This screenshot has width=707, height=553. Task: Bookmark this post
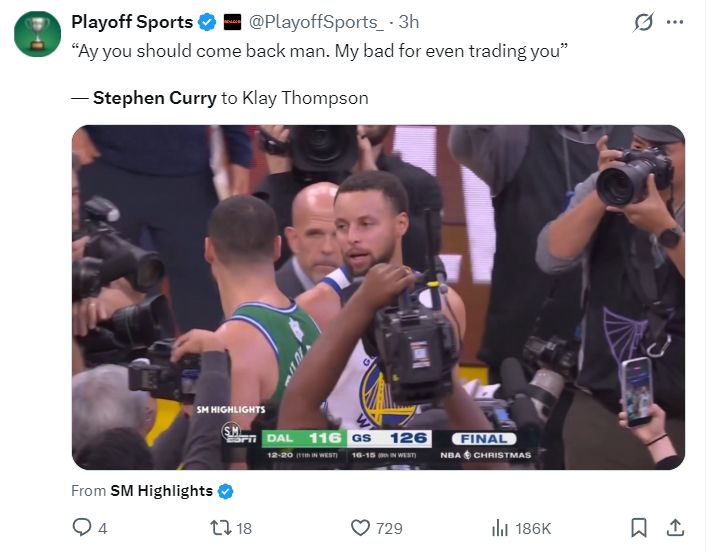tap(640, 527)
